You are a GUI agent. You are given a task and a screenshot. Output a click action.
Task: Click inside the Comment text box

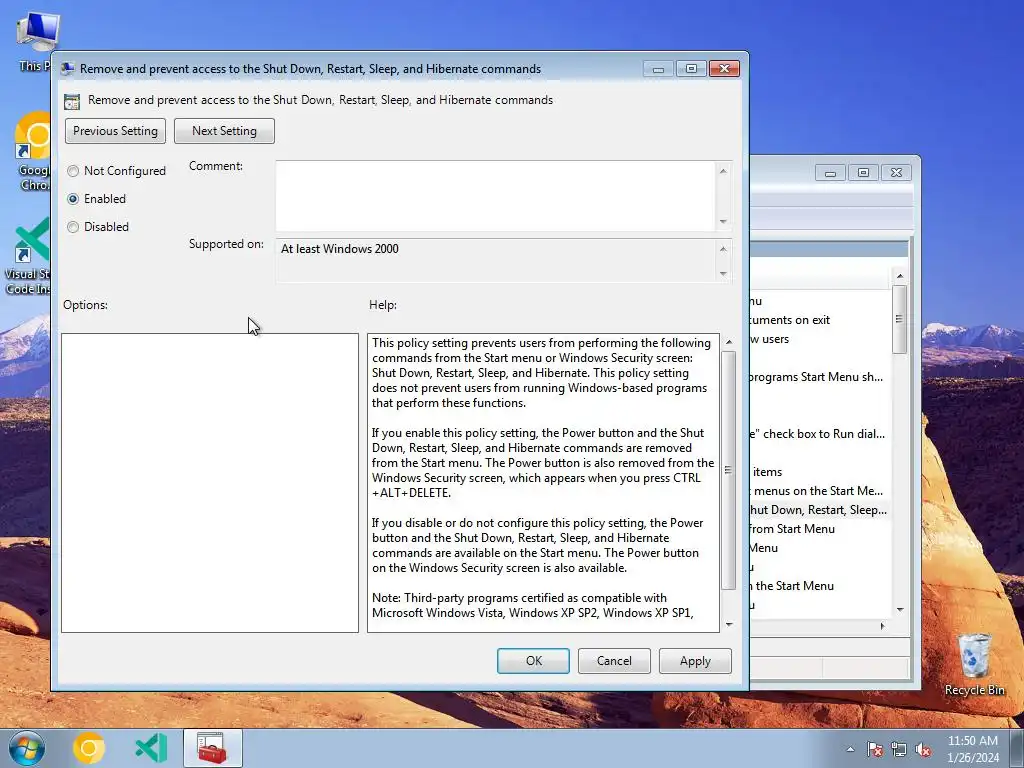(x=495, y=196)
